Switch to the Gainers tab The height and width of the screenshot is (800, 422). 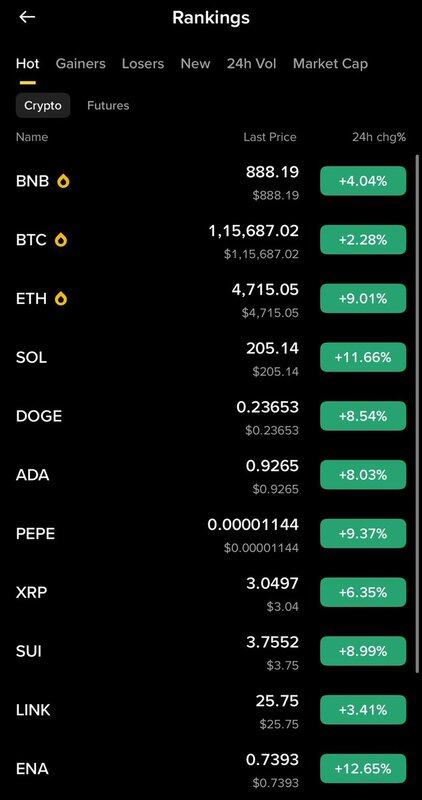pos(81,64)
